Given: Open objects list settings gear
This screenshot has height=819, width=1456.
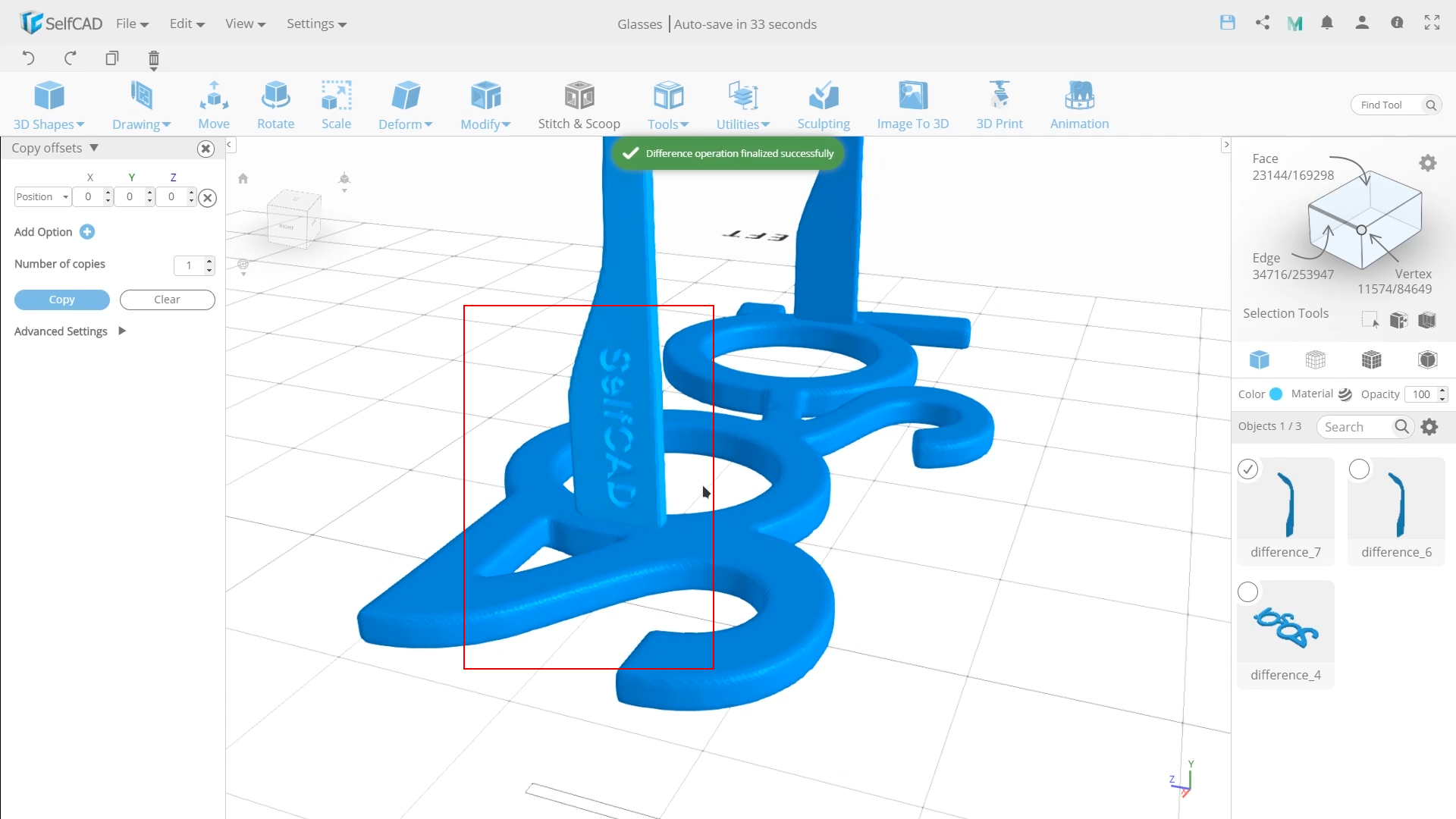Looking at the screenshot, I should pyautogui.click(x=1429, y=427).
